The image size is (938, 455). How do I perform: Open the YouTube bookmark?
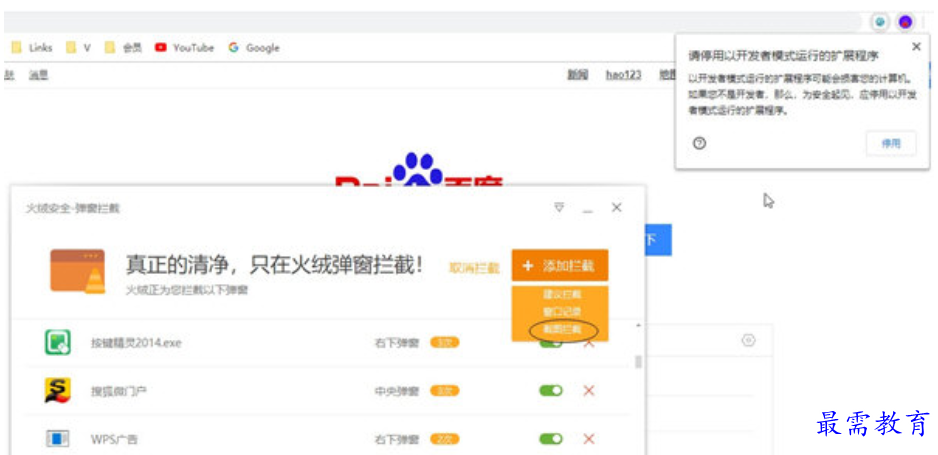[x=184, y=48]
